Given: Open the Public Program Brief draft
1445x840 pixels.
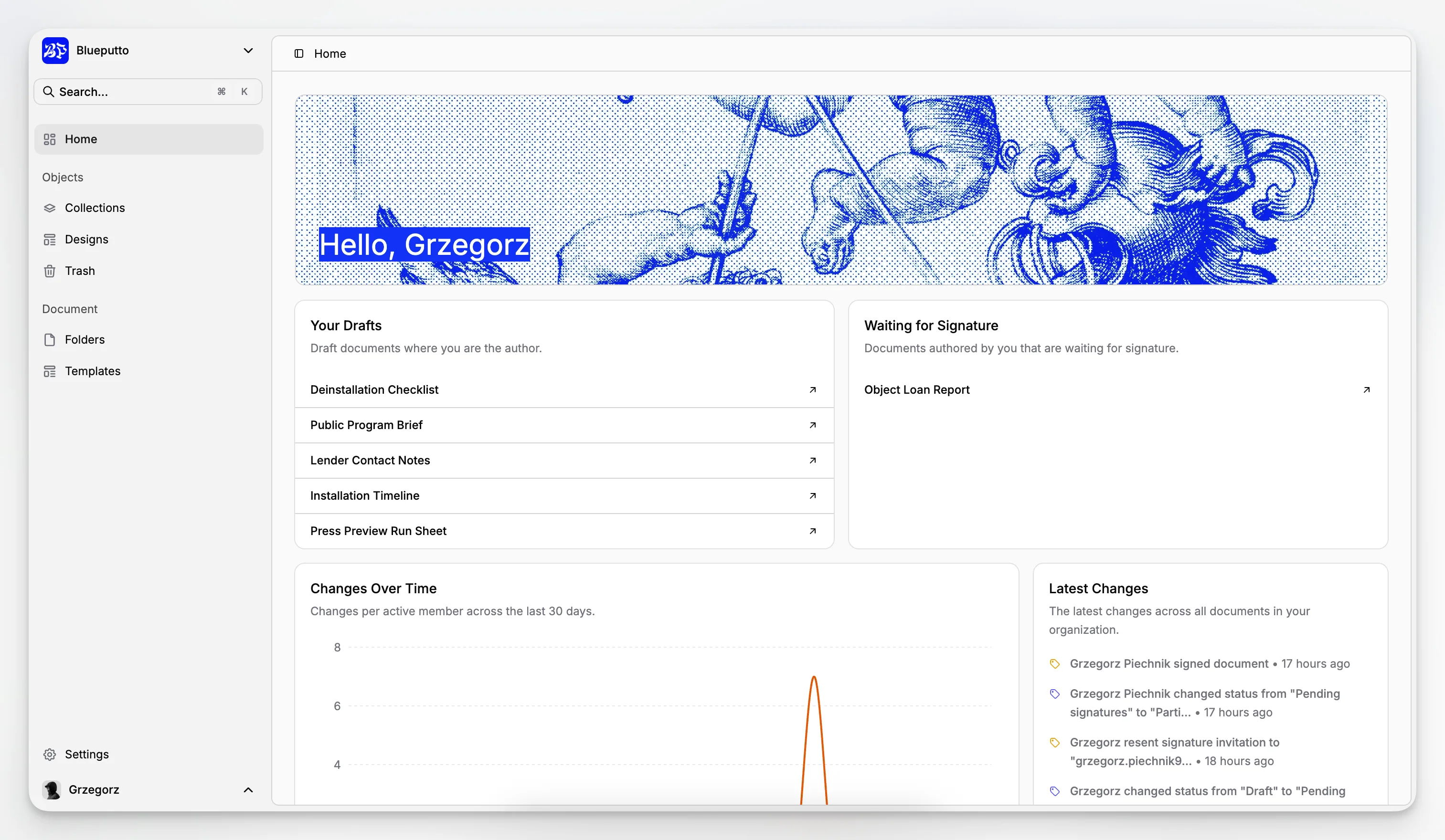Looking at the screenshot, I should [x=563, y=425].
